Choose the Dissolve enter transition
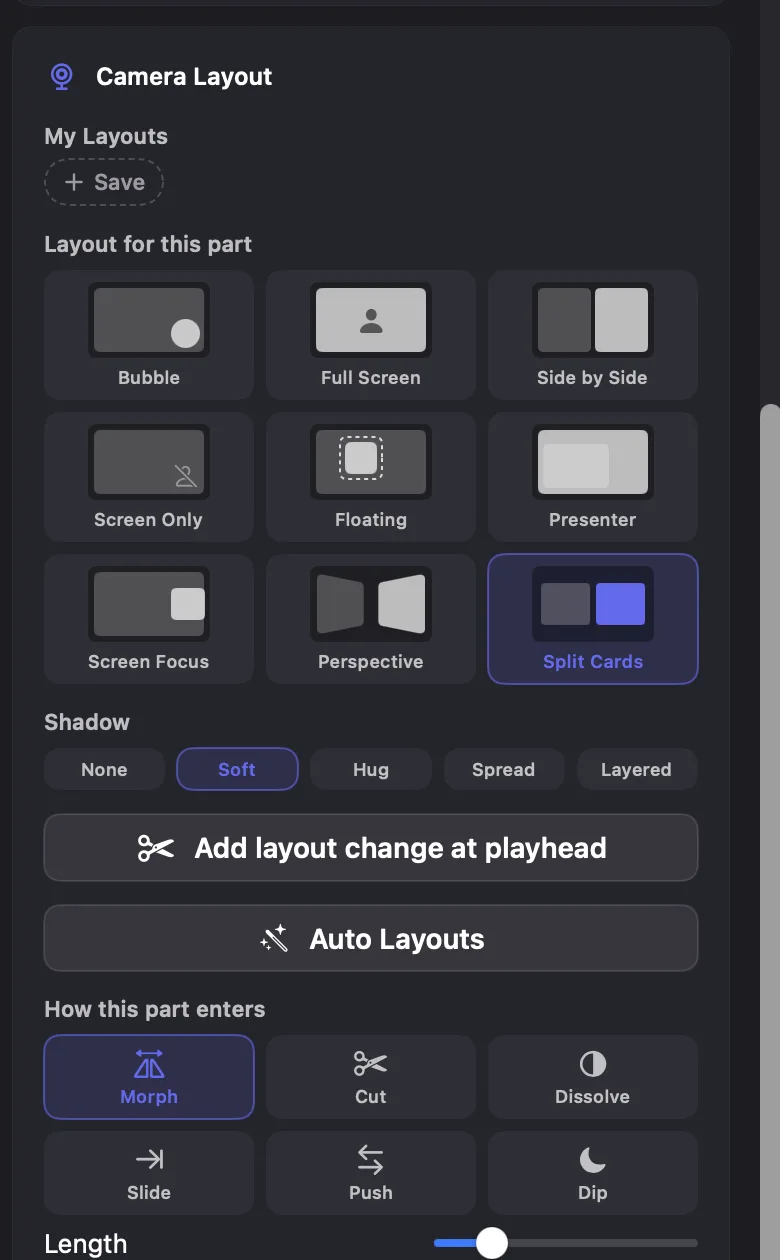Screen dimensions: 780x1260 point(593,1076)
